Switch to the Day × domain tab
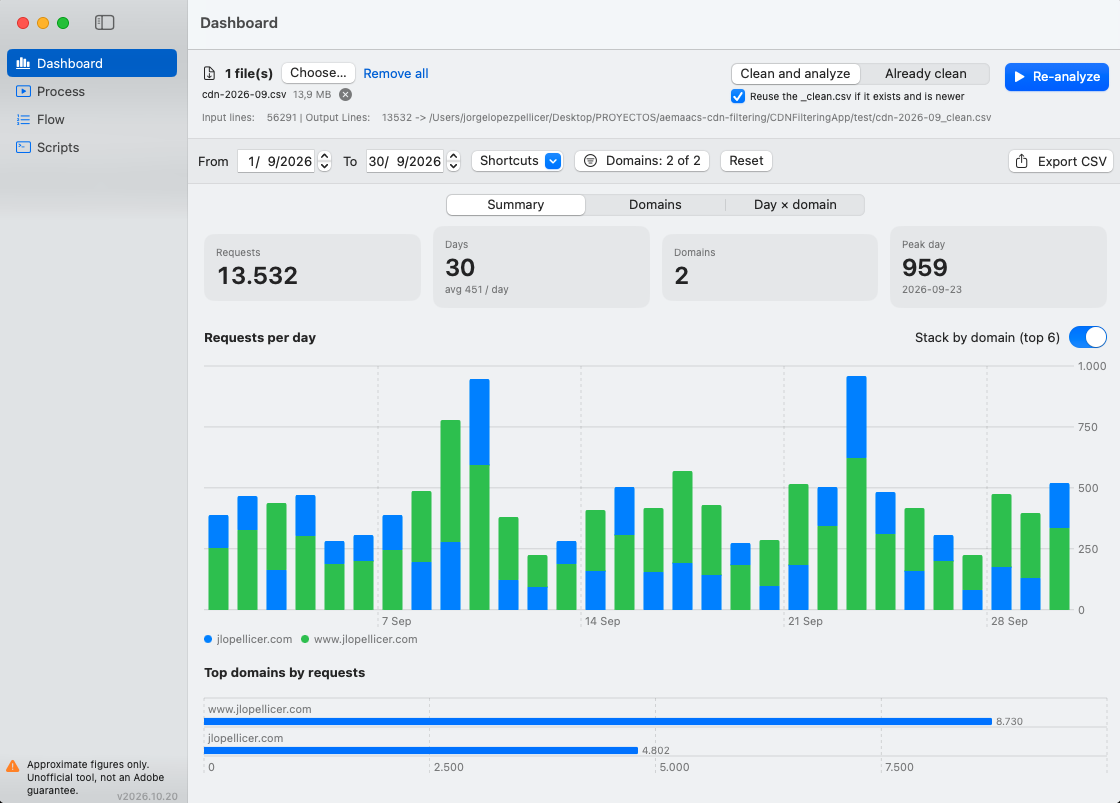Image resolution: width=1120 pixels, height=803 pixels. coord(795,205)
